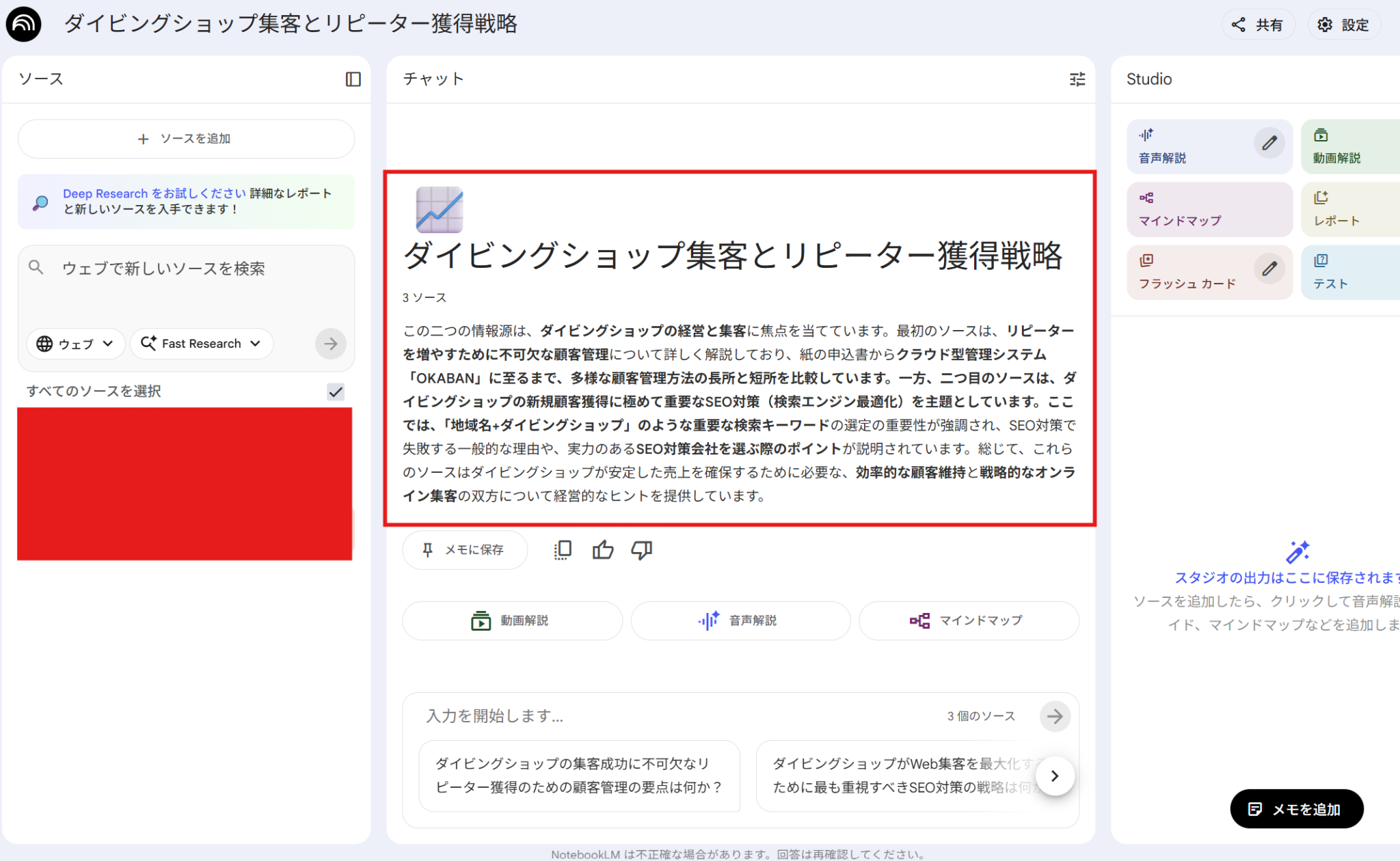Click the chart emoji notebook thumbnail
Screen dimensions: 1400x861
440,210
